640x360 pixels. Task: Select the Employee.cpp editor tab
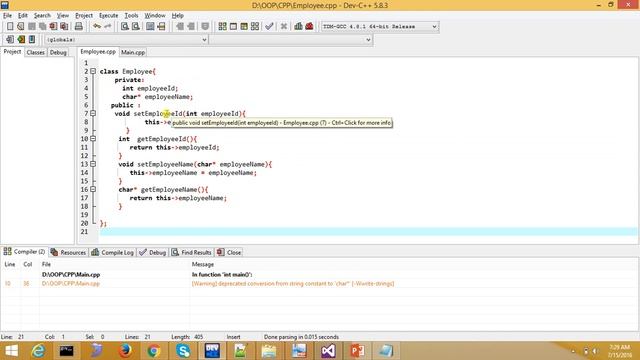click(98, 52)
